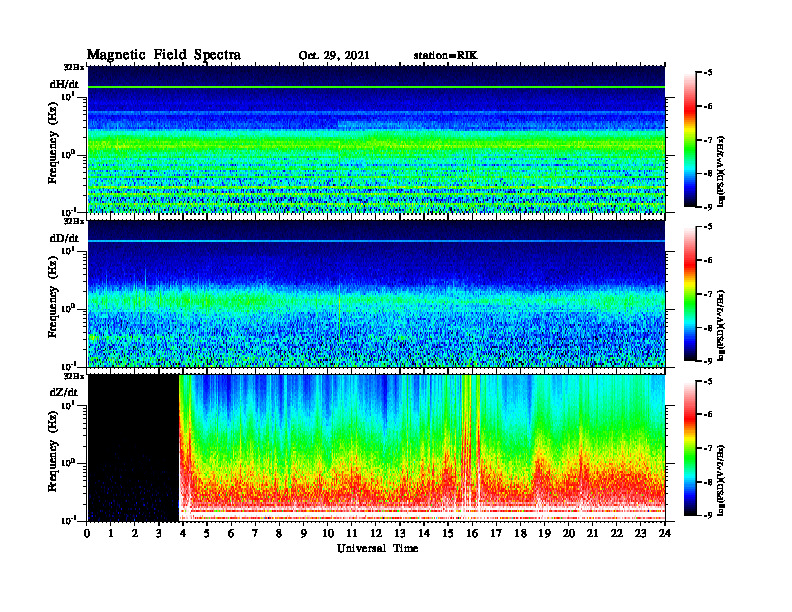The image size is (792, 612).
Task: Click hour "12" on the time axis
Action: (x=376, y=534)
